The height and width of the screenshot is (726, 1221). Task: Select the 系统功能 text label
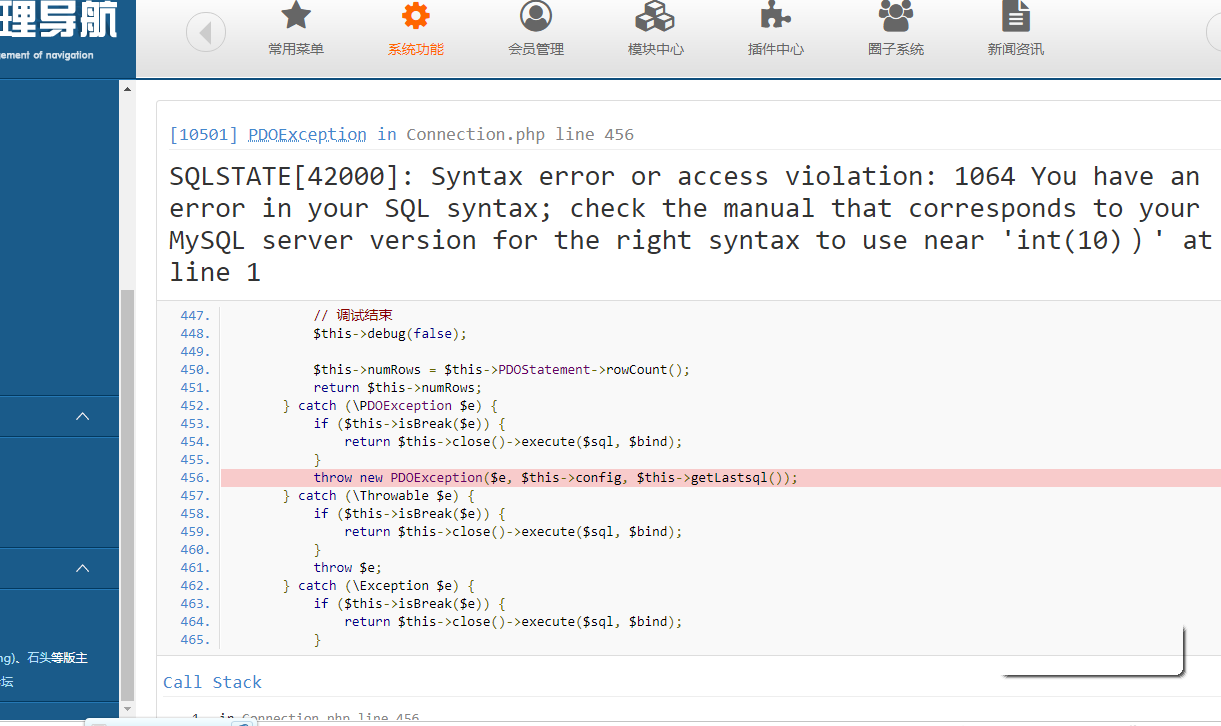(x=416, y=49)
